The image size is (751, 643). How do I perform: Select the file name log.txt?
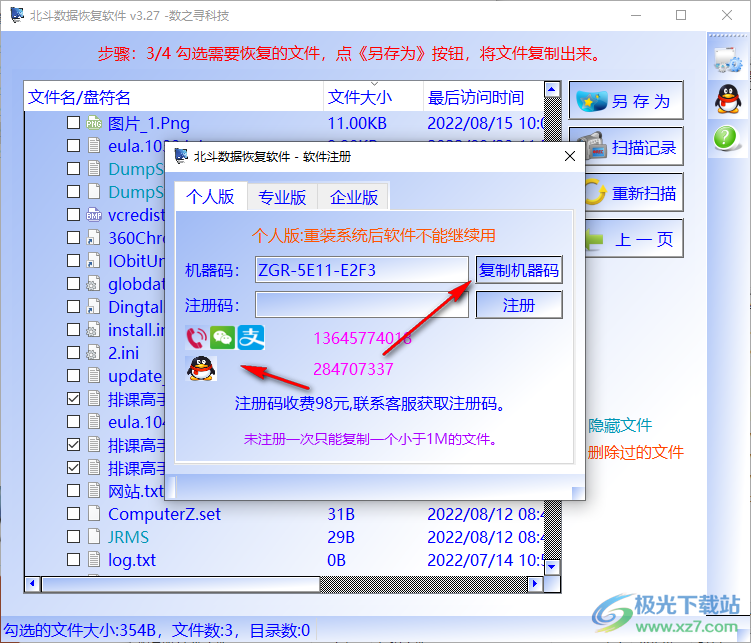(132, 560)
